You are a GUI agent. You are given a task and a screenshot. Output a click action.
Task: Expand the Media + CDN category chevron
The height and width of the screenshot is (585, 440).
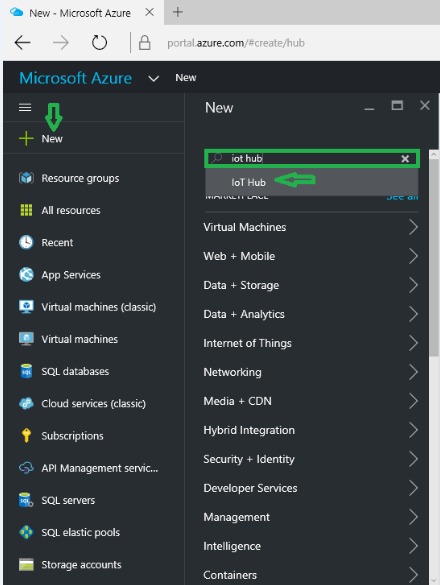point(413,401)
